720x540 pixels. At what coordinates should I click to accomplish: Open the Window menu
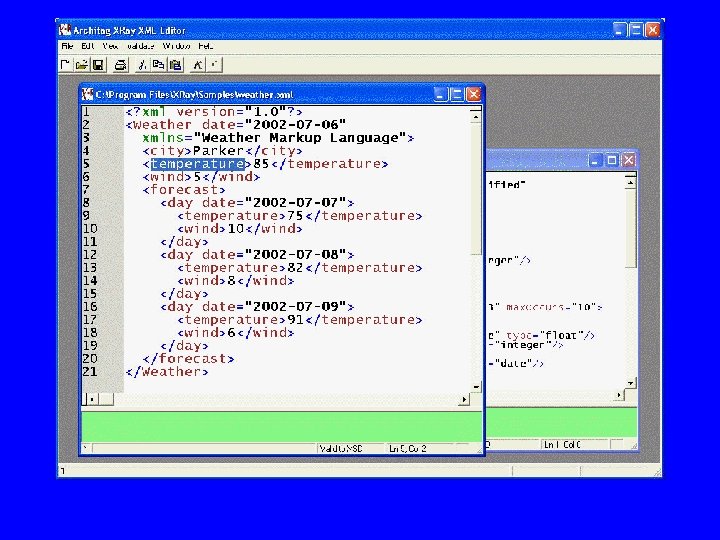click(176, 46)
